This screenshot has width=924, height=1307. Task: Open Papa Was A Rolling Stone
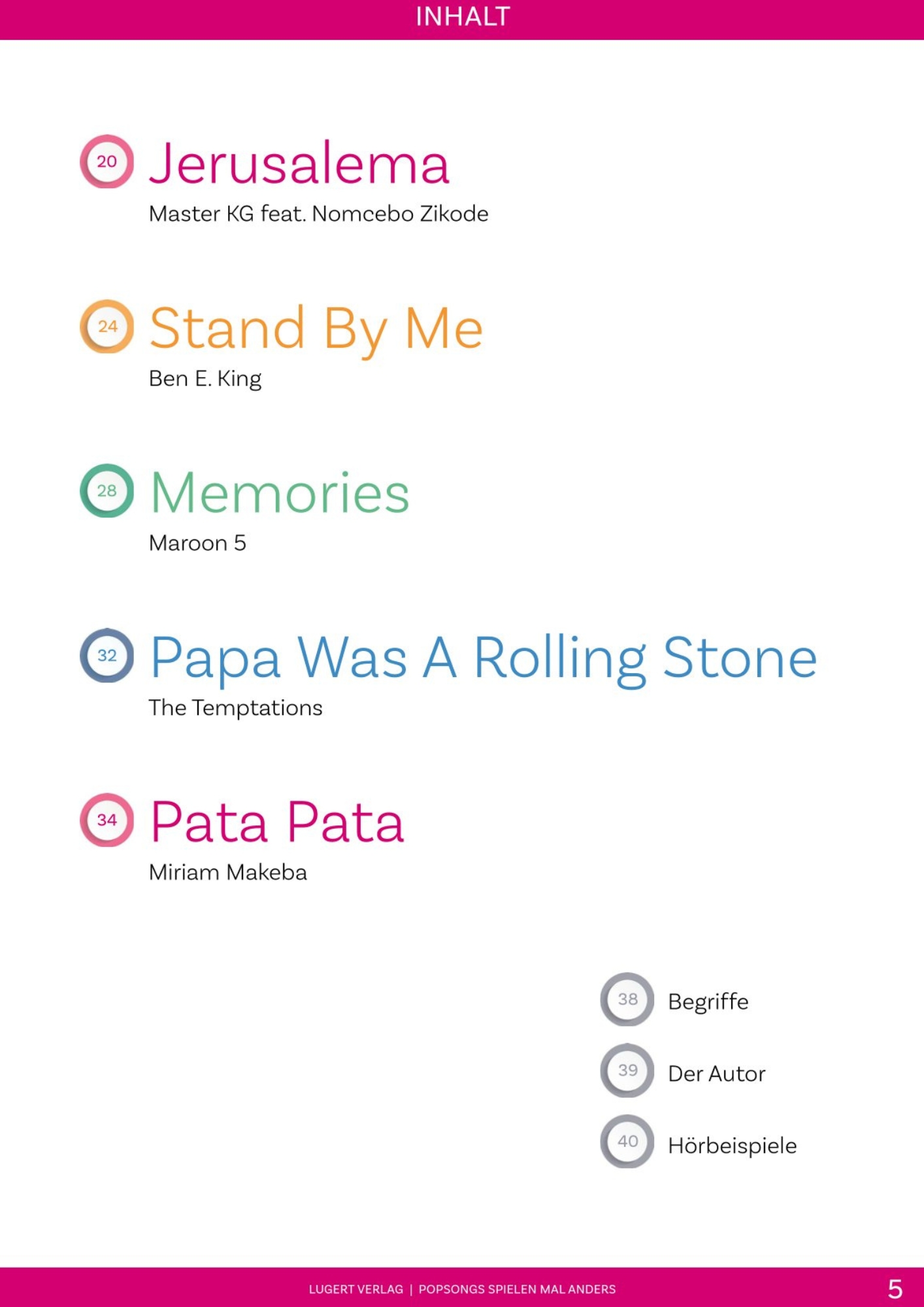click(x=484, y=658)
